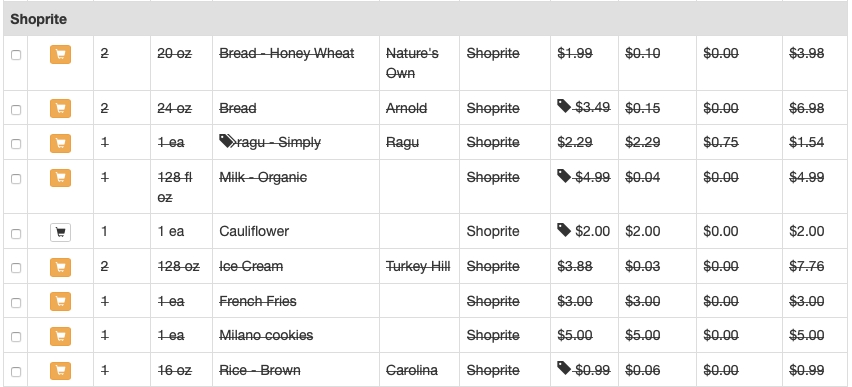Click the Milano cookies item name

266,335
